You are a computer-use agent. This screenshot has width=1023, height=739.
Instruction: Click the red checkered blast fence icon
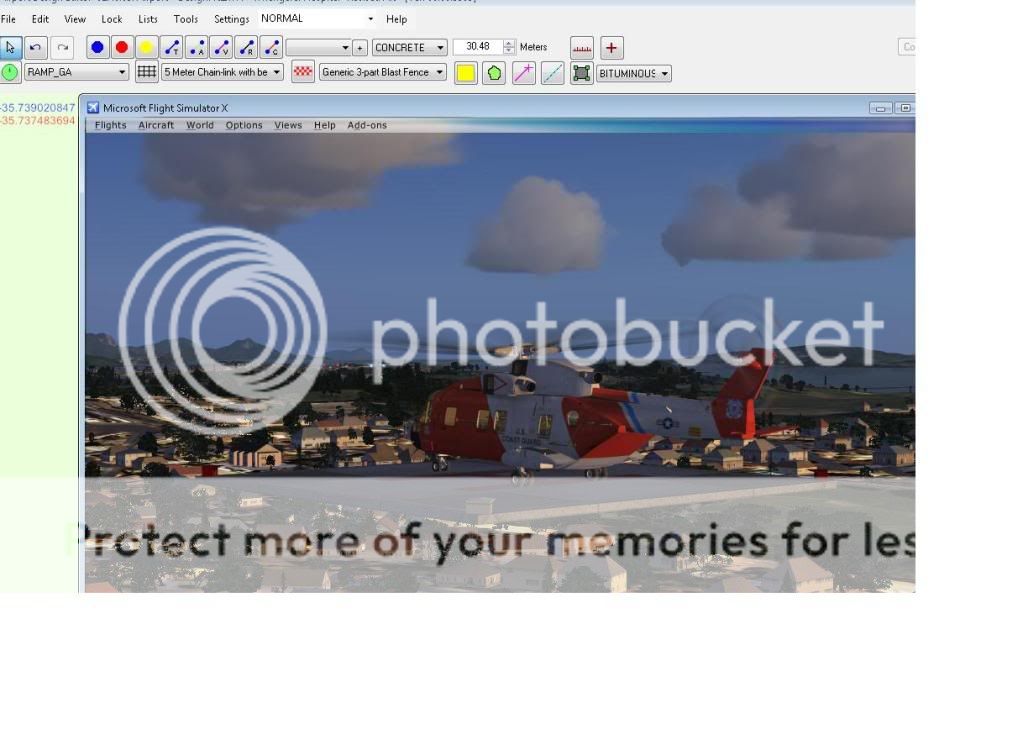[303, 72]
